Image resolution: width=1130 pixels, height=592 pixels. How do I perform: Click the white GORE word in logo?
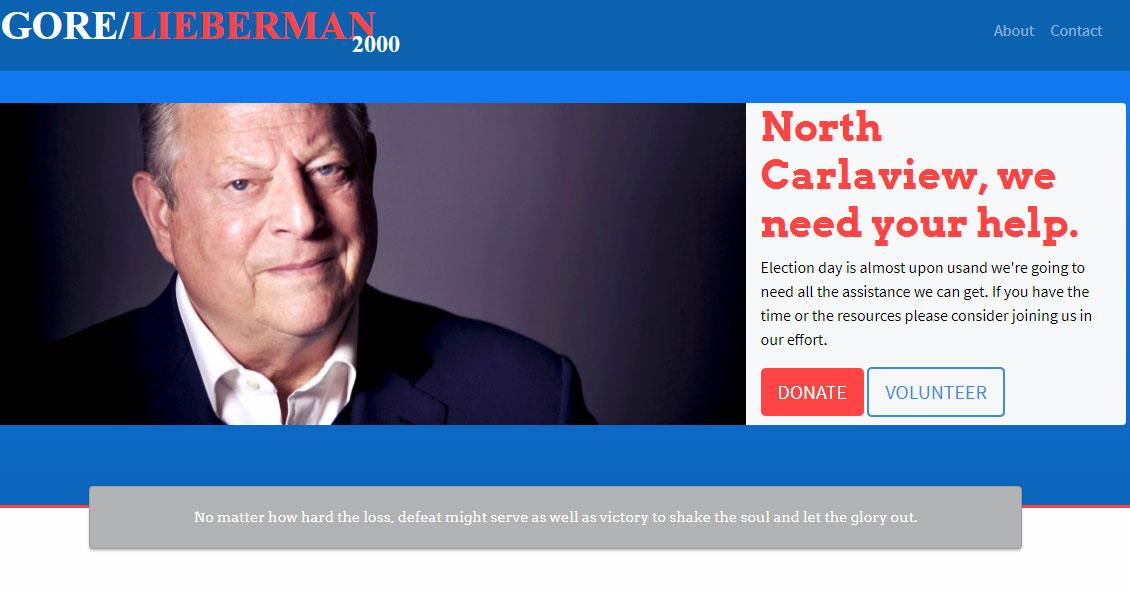[59, 26]
